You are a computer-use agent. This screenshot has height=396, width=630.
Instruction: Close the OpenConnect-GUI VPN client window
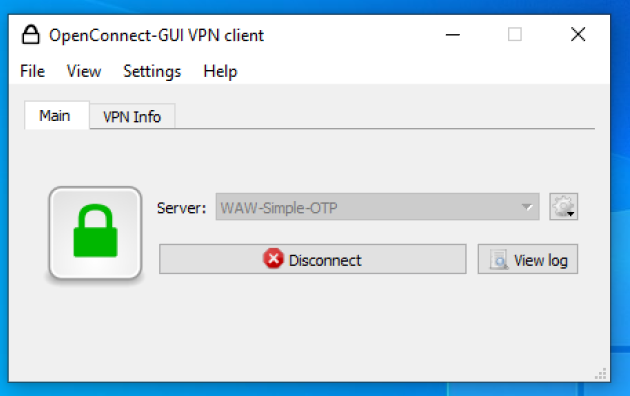pos(578,35)
